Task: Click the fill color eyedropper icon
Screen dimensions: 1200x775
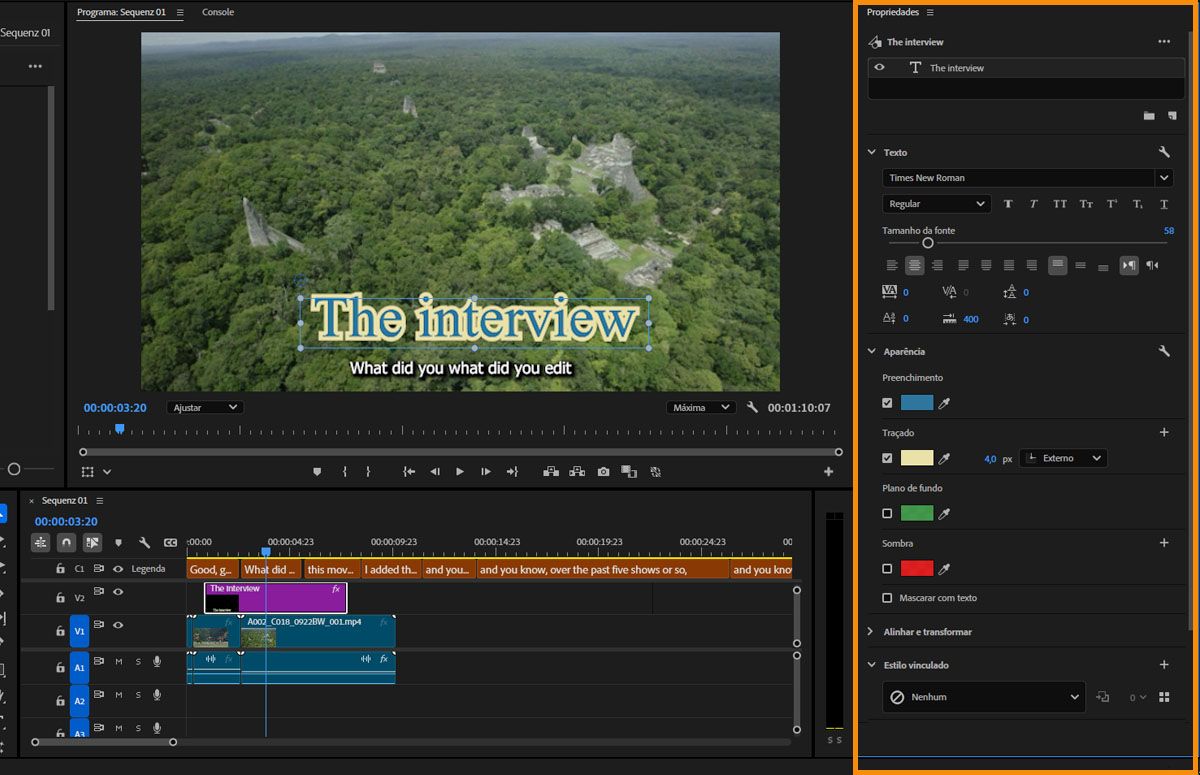Action: tap(944, 403)
